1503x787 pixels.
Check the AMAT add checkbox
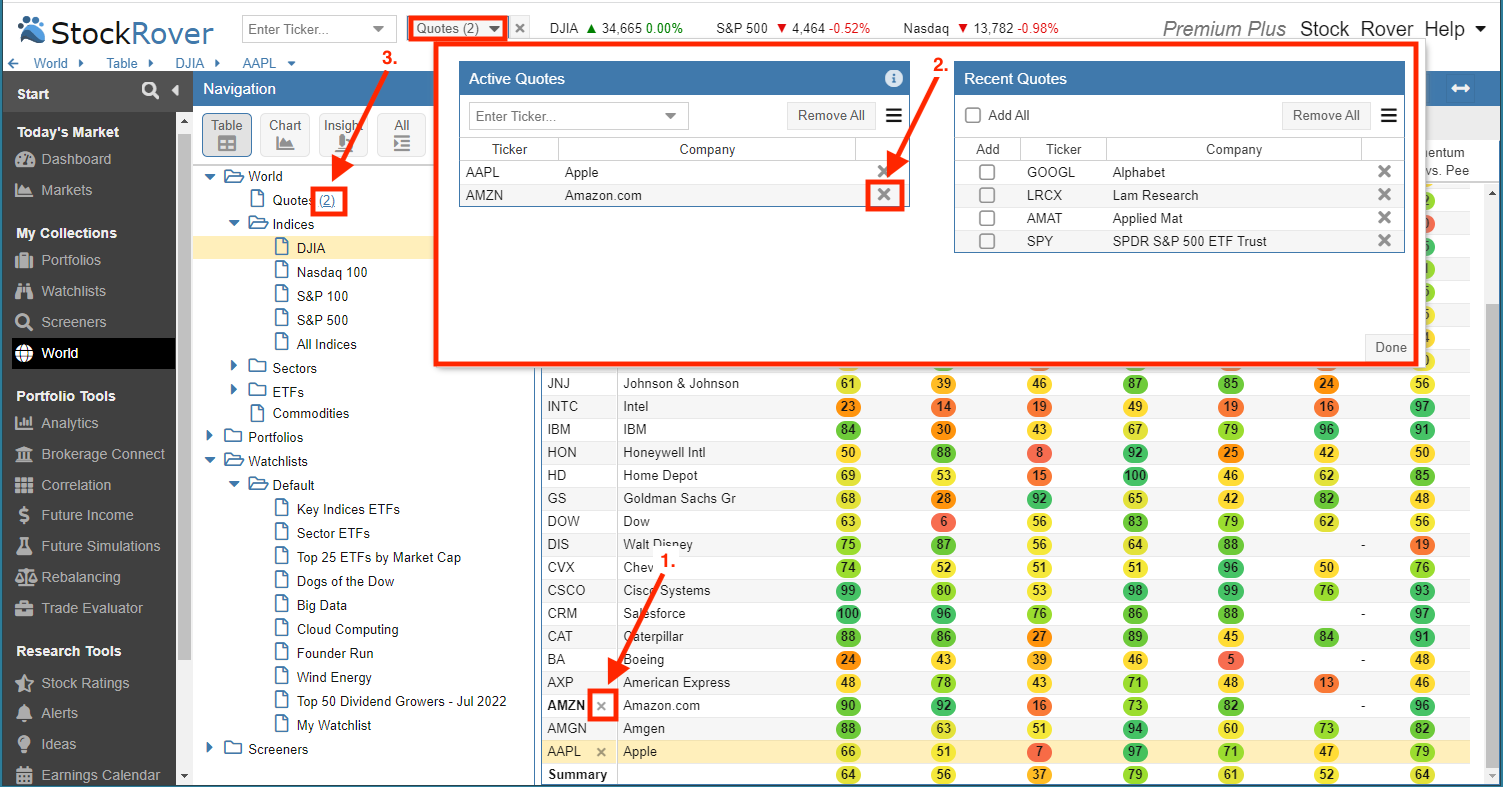[x=987, y=218]
